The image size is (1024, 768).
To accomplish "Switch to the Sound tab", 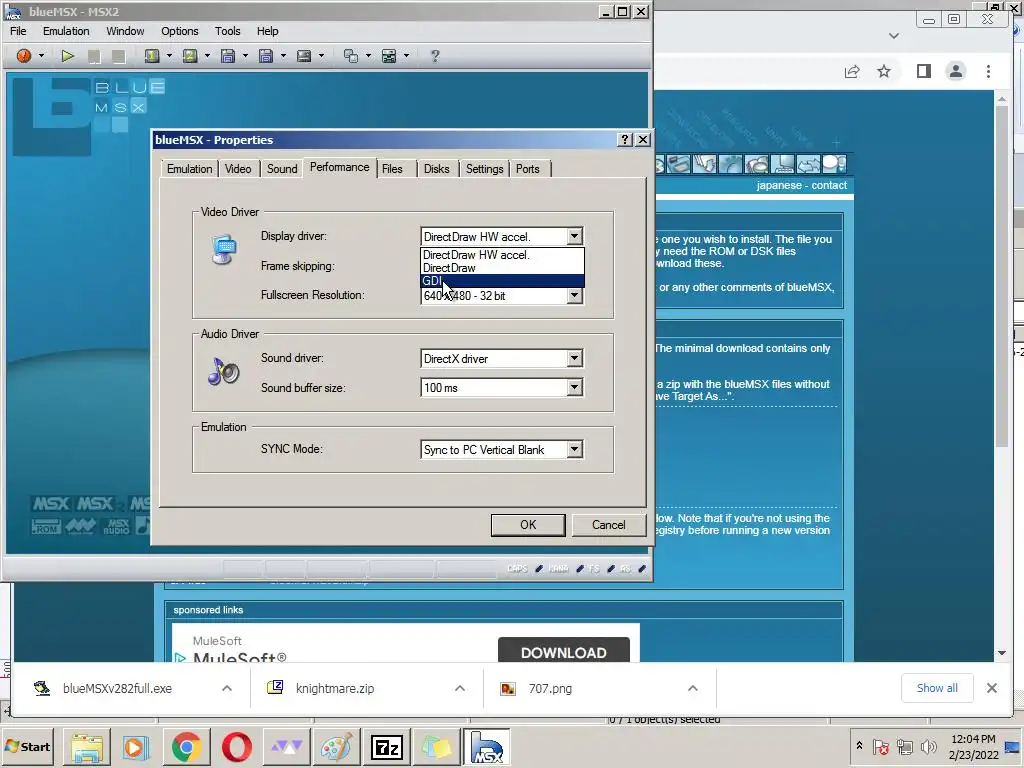I will [x=282, y=169].
